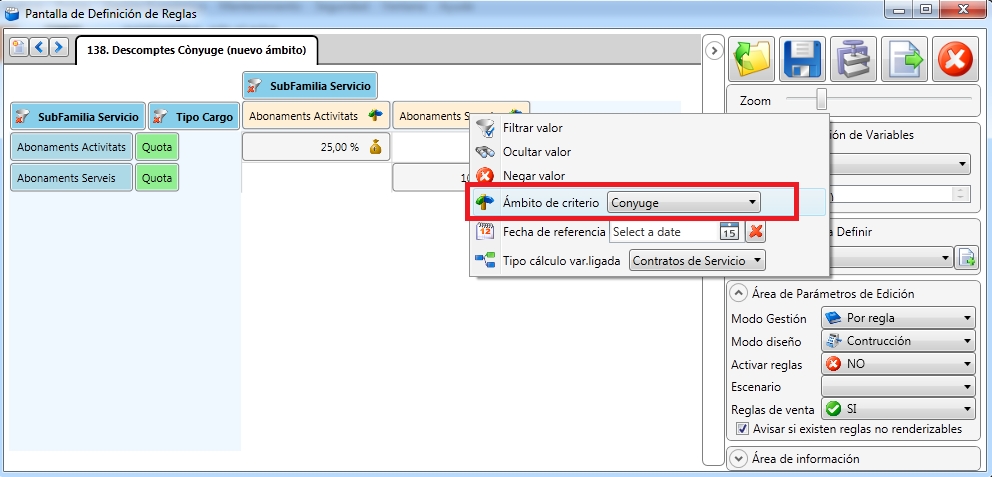Click the filter icon on the top SubFamilia Servicio header
Screen dimensions: 992x477
coord(255,85)
